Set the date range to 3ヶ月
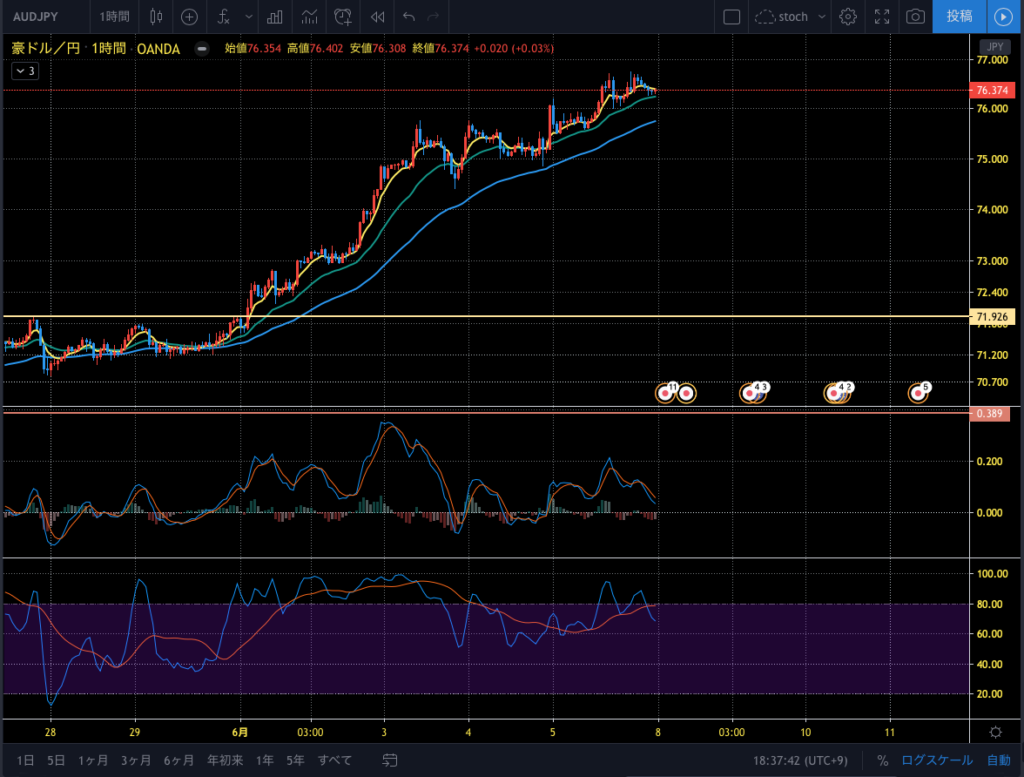The width and height of the screenshot is (1024, 777). [x=136, y=760]
